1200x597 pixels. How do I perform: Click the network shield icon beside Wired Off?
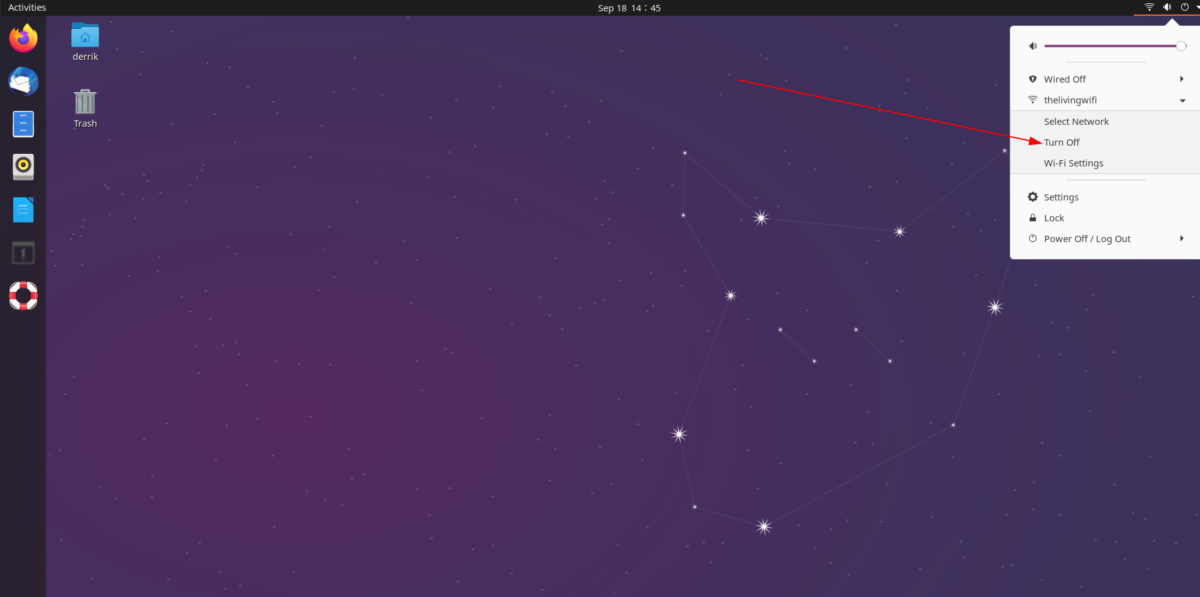1032,78
